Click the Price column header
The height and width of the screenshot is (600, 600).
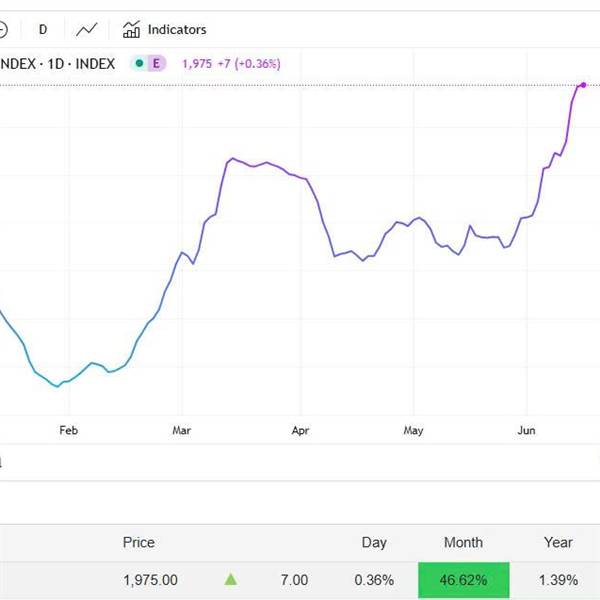[139, 542]
